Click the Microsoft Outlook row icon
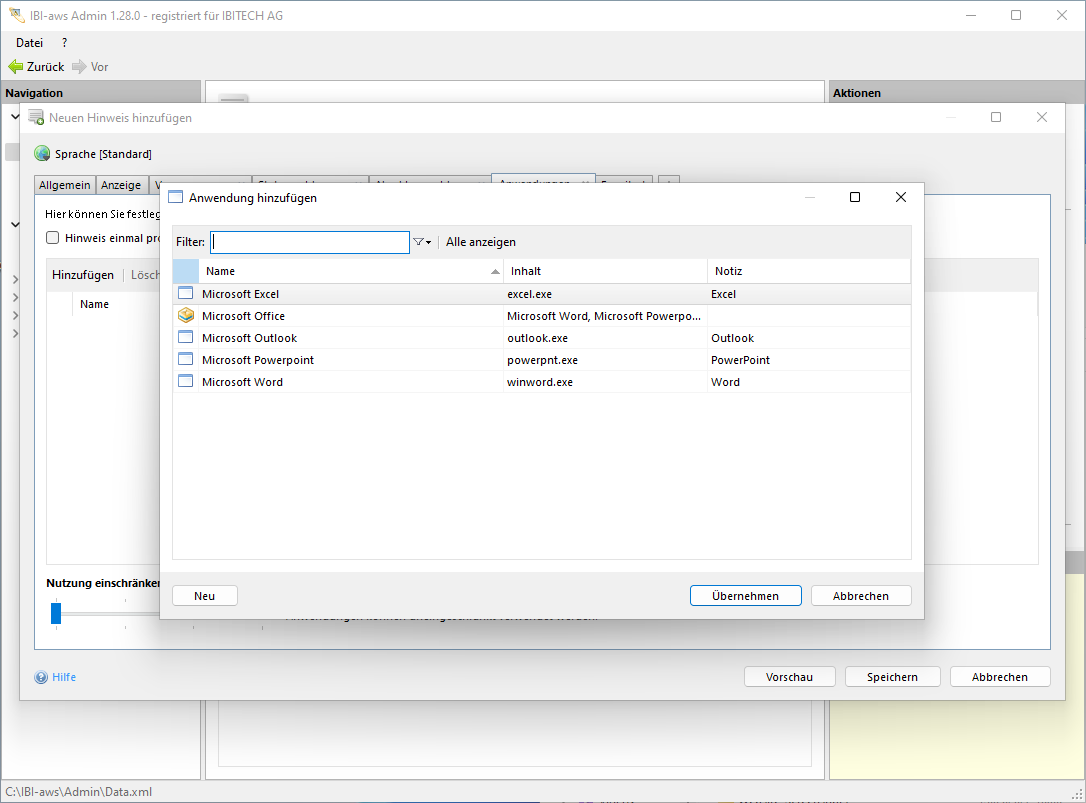The height and width of the screenshot is (803, 1086). point(185,338)
